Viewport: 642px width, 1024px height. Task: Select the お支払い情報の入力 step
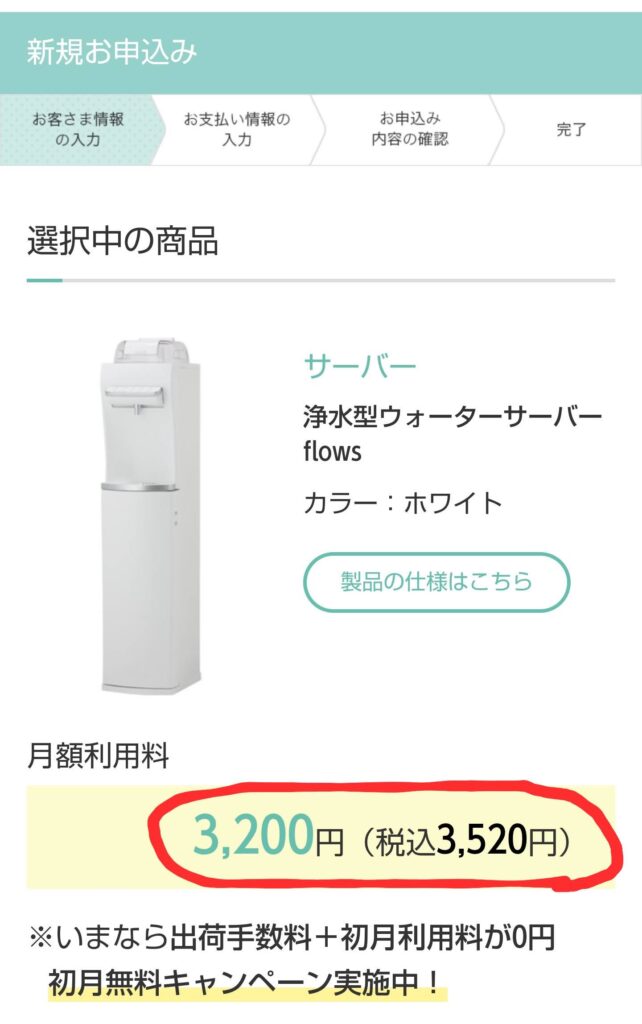coord(236,129)
